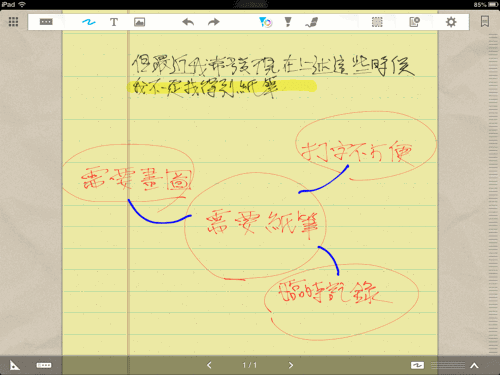Open the ruler shape tool at bottom left
Image resolution: width=500 pixels, height=375 pixels.
14,365
